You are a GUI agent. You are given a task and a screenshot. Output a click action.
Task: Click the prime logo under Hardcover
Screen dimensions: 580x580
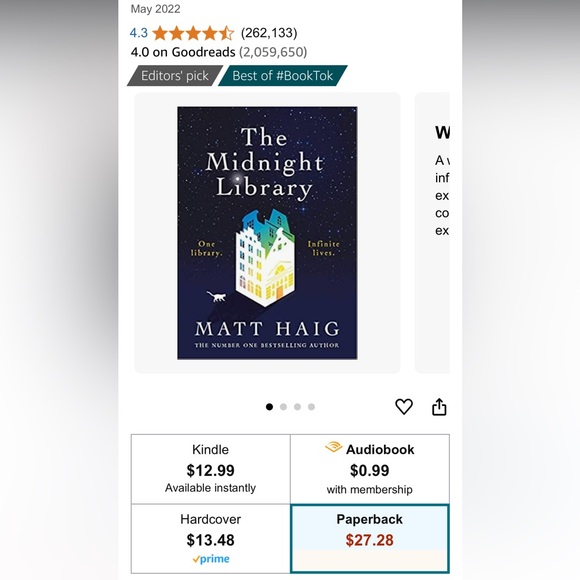[210, 559]
